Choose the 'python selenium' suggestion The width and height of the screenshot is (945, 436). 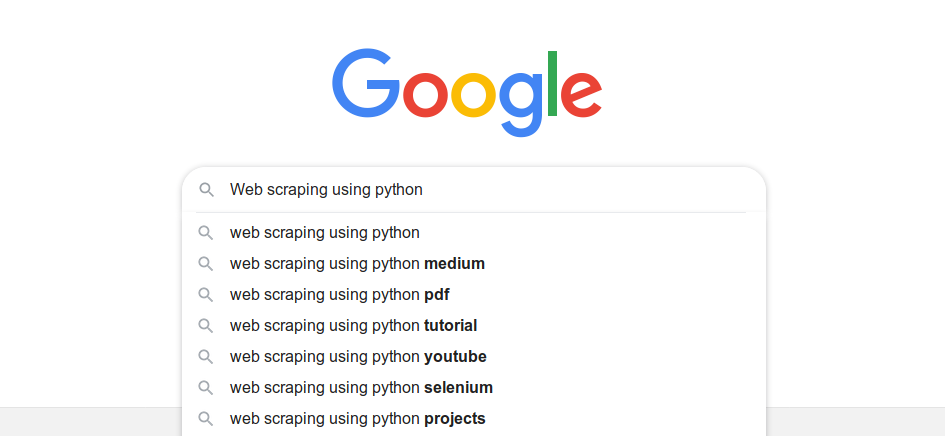(474, 388)
